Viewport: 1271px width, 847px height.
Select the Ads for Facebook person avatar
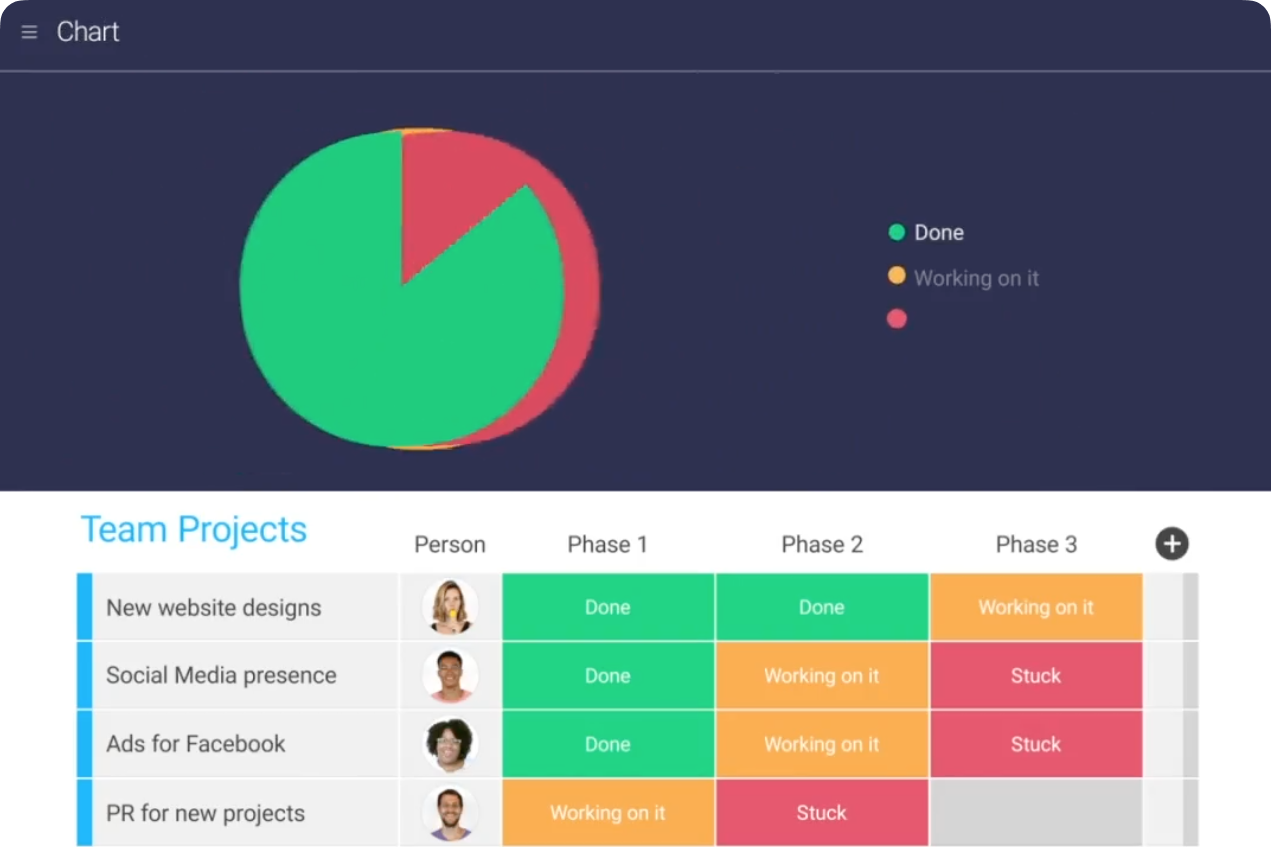pyautogui.click(x=449, y=744)
